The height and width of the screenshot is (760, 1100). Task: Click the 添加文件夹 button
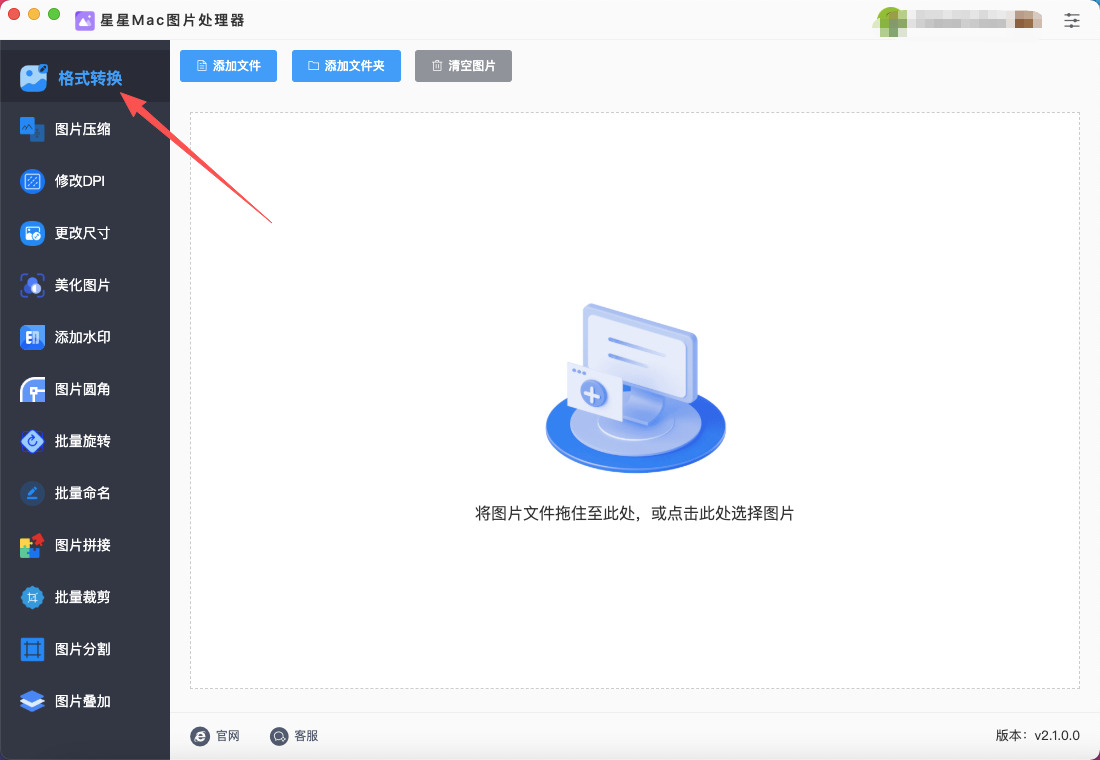point(346,66)
